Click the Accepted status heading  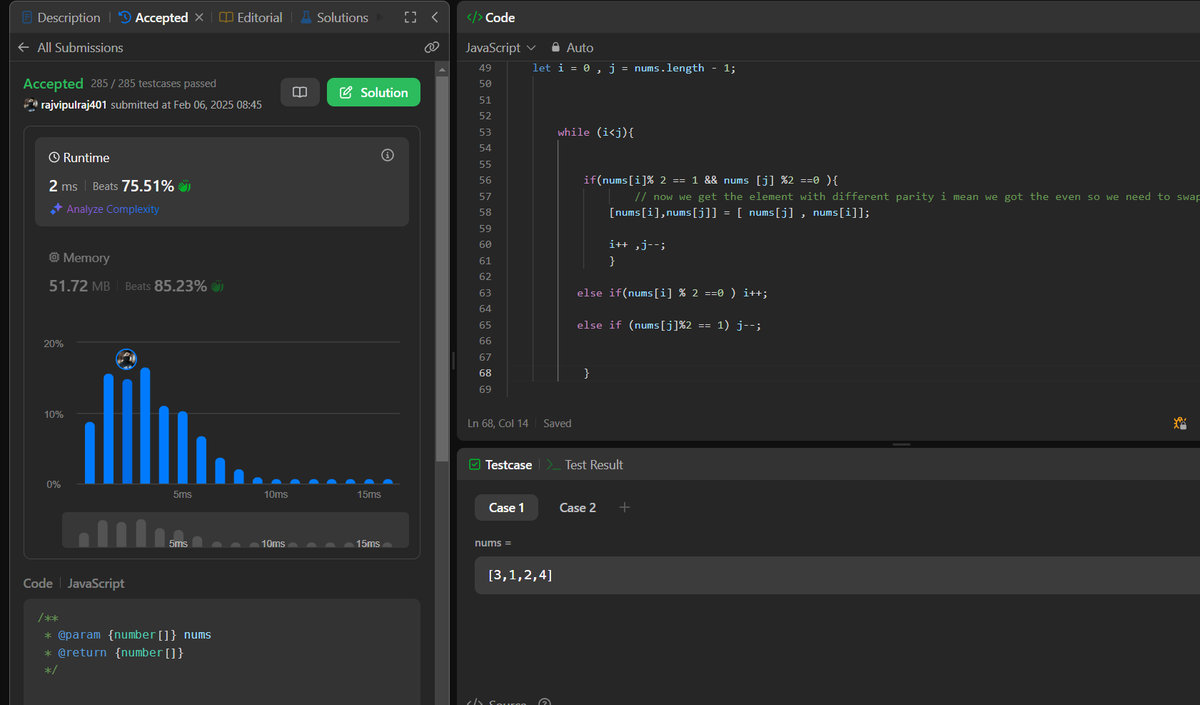[x=53, y=84]
